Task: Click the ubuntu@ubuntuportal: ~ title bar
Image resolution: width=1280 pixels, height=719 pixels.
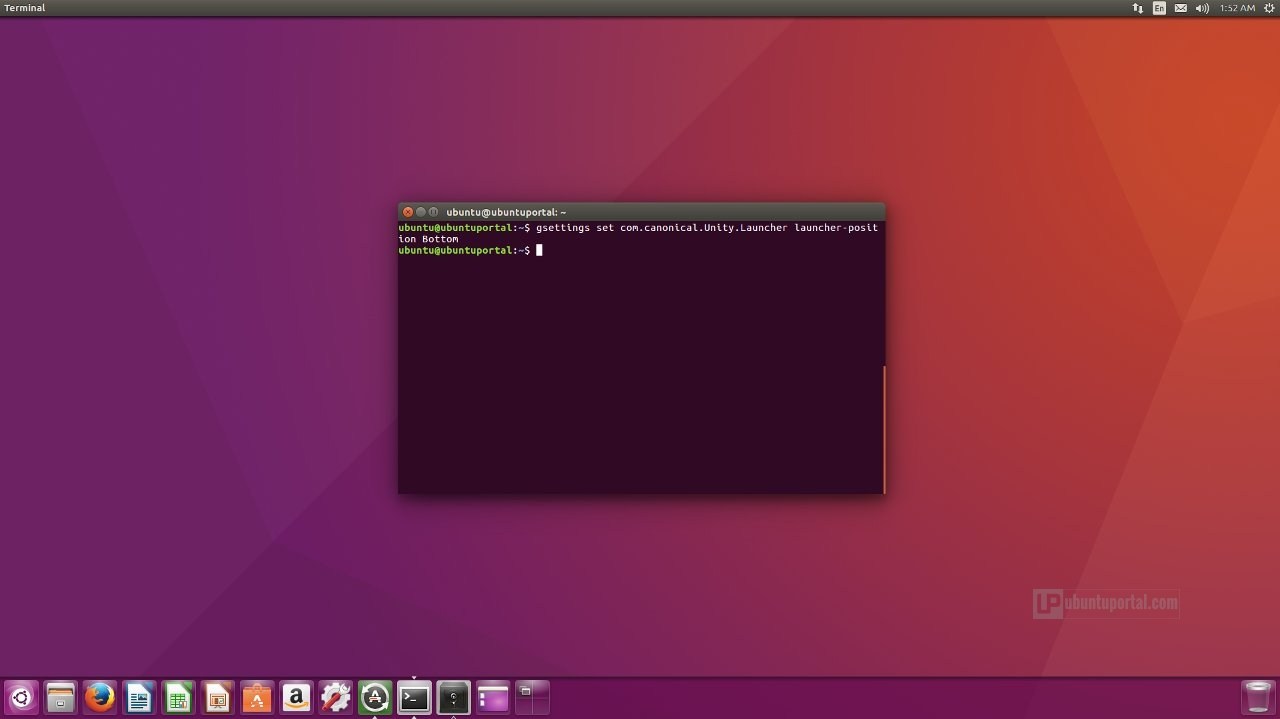Action: pyautogui.click(x=641, y=212)
